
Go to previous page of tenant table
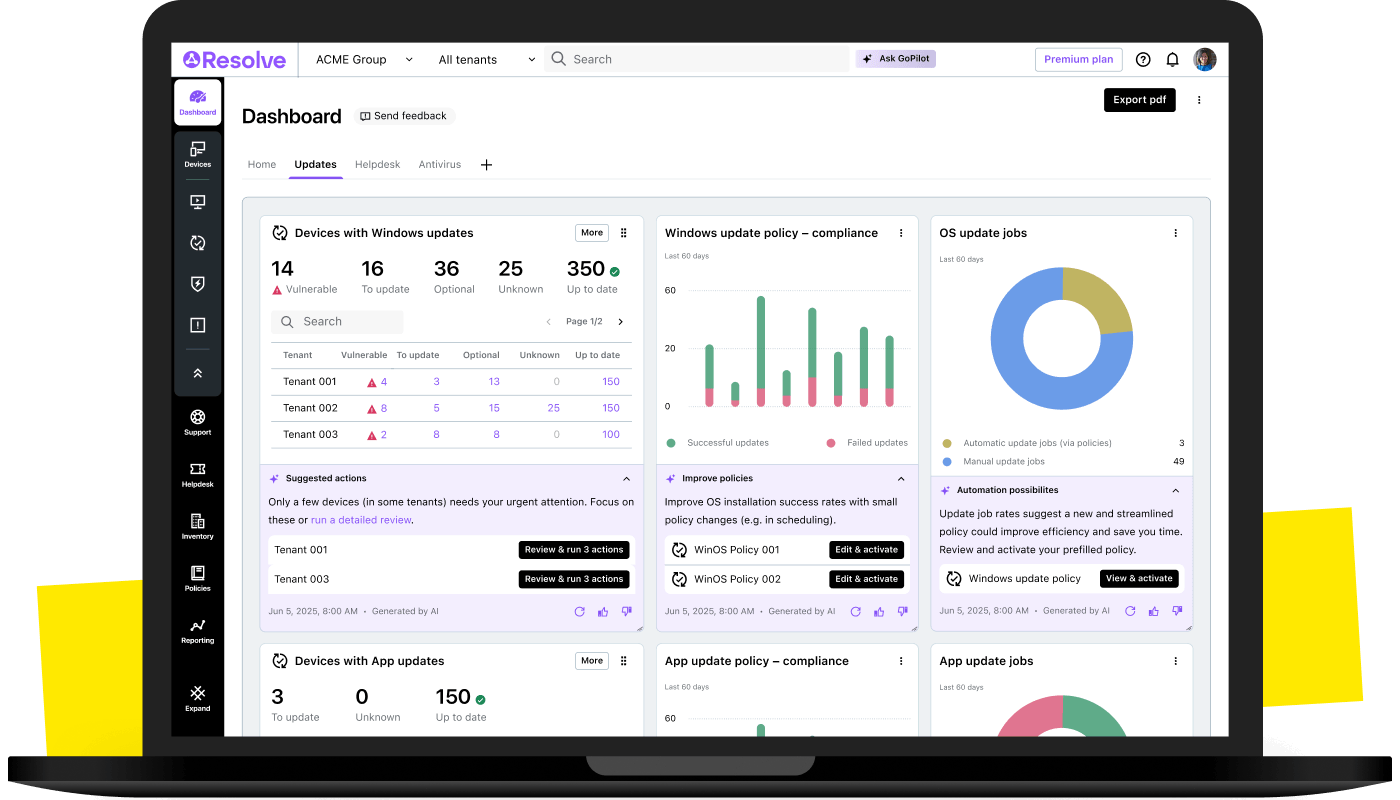click(x=548, y=322)
